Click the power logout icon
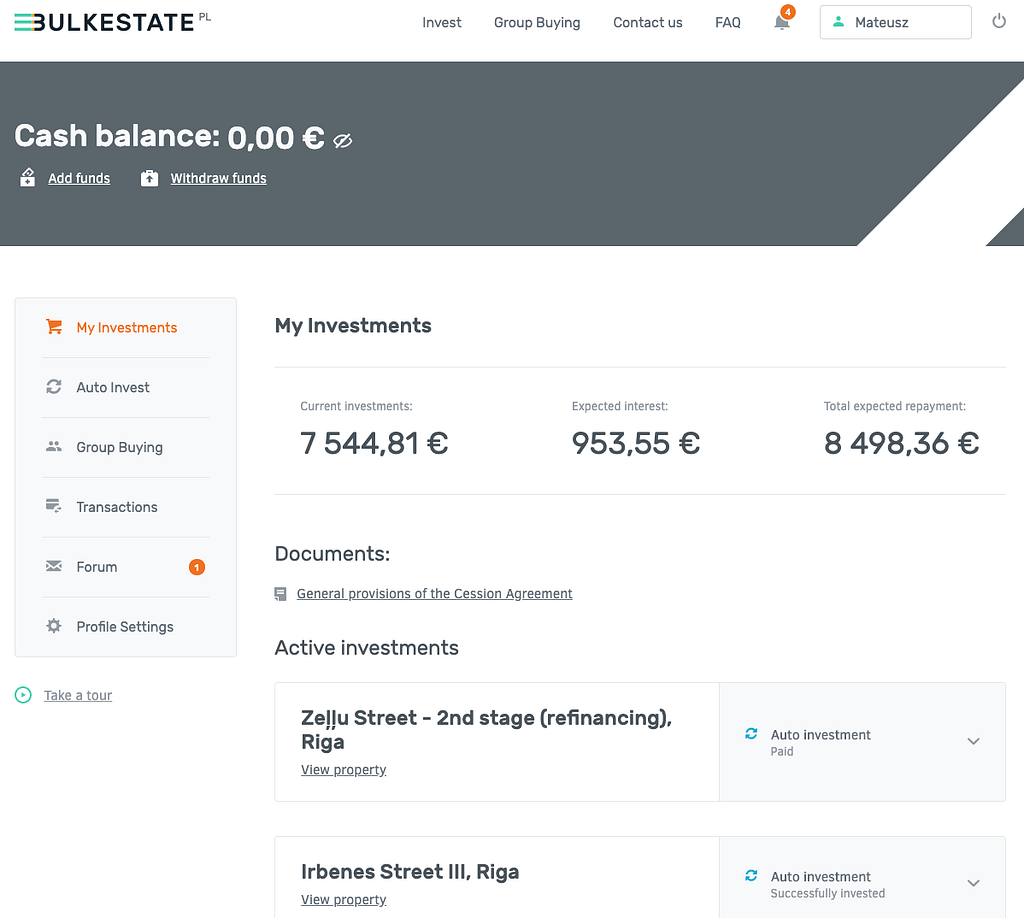The height and width of the screenshot is (918, 1024). point(999,22)
